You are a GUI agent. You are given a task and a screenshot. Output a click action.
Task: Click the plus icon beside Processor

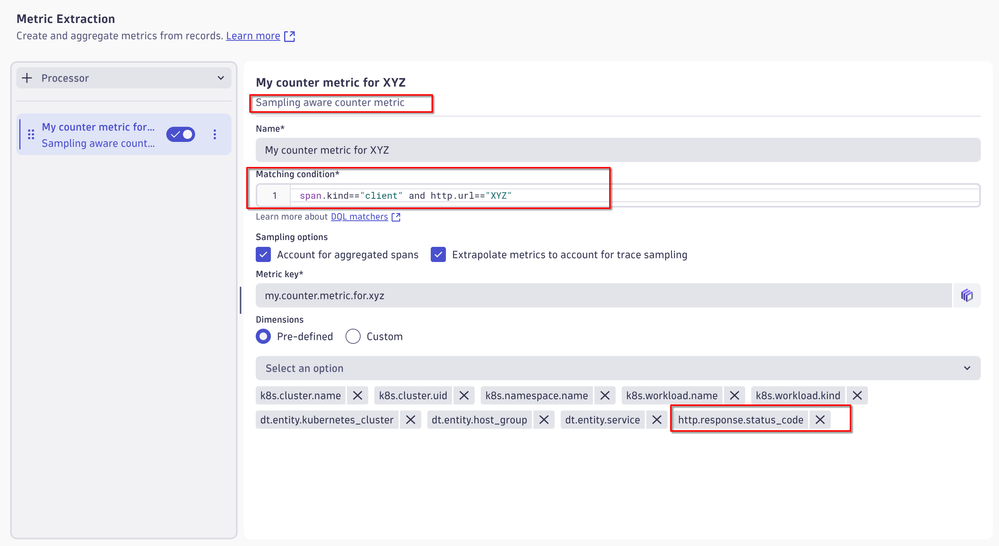[27, 78]
